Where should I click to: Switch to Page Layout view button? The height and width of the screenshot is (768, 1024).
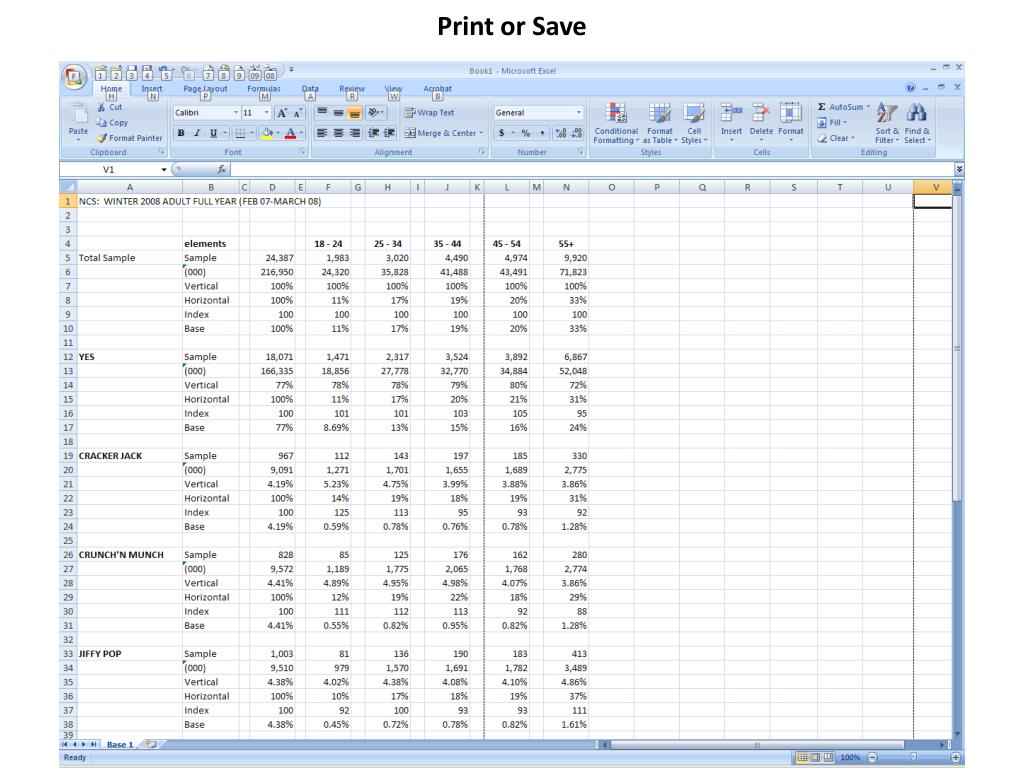click(x=815, y=758)
